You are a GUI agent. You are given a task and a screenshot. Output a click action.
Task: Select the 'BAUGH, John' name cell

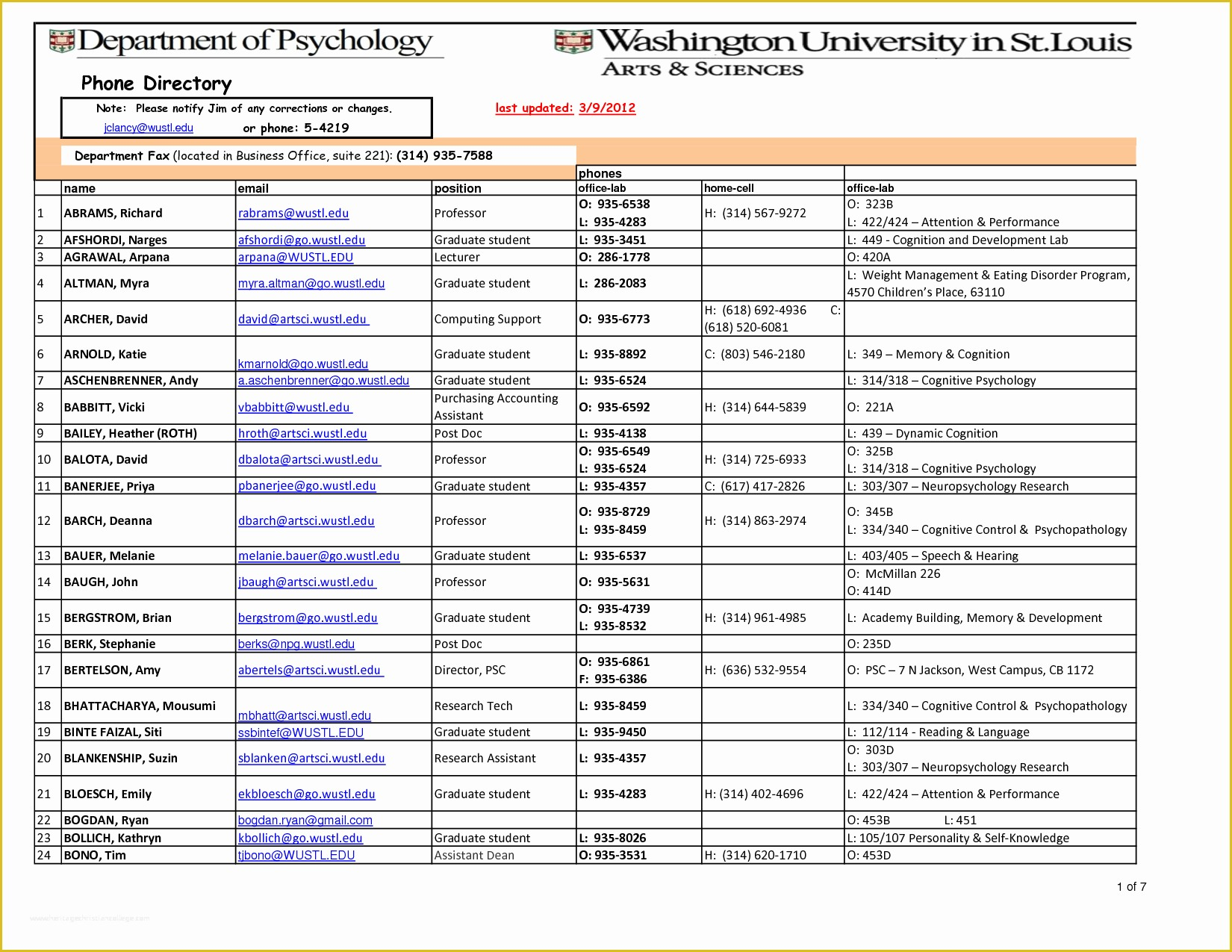(148, 582)
